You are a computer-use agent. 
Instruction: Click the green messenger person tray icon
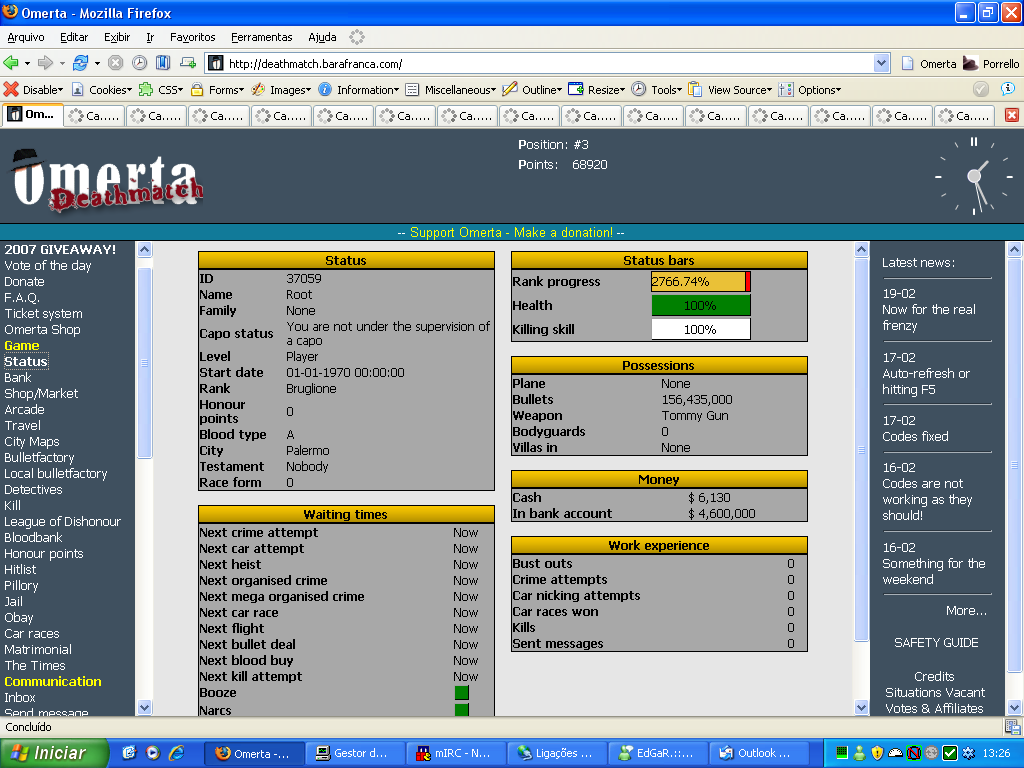tap(859, 753)
